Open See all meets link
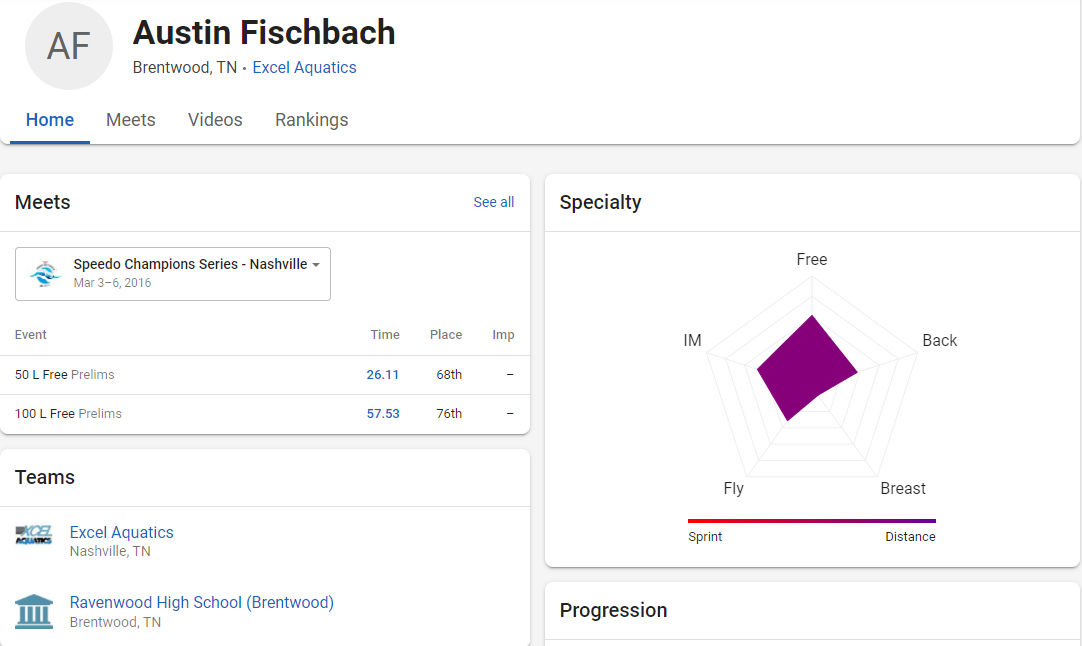Image resolution: width=1082 pixels, height=646 pixels. [x=493, y=202]
